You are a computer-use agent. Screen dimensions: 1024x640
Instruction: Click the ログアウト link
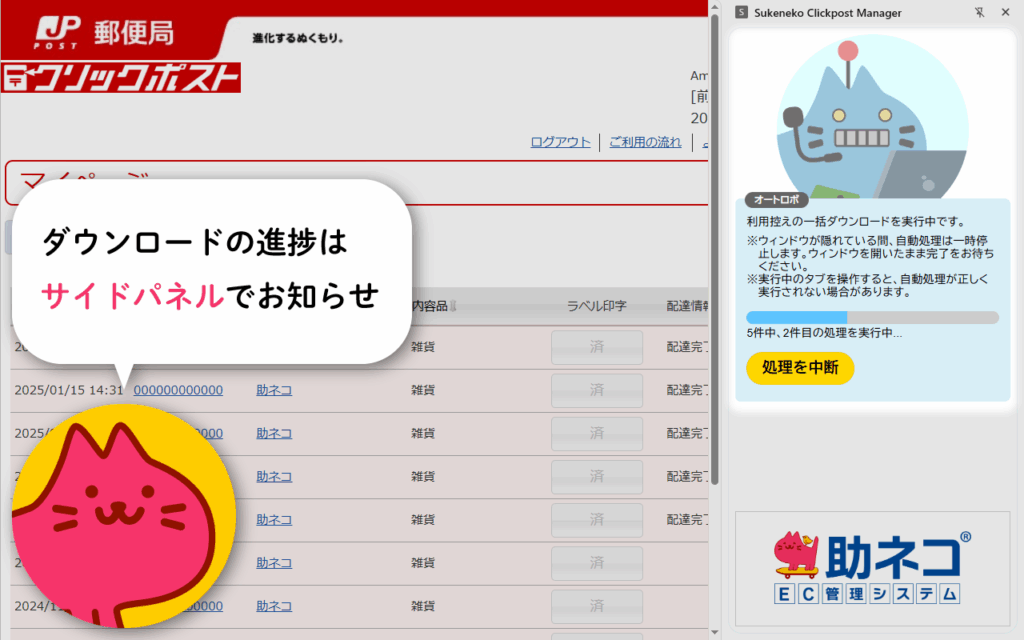click(x=560, y=142)
